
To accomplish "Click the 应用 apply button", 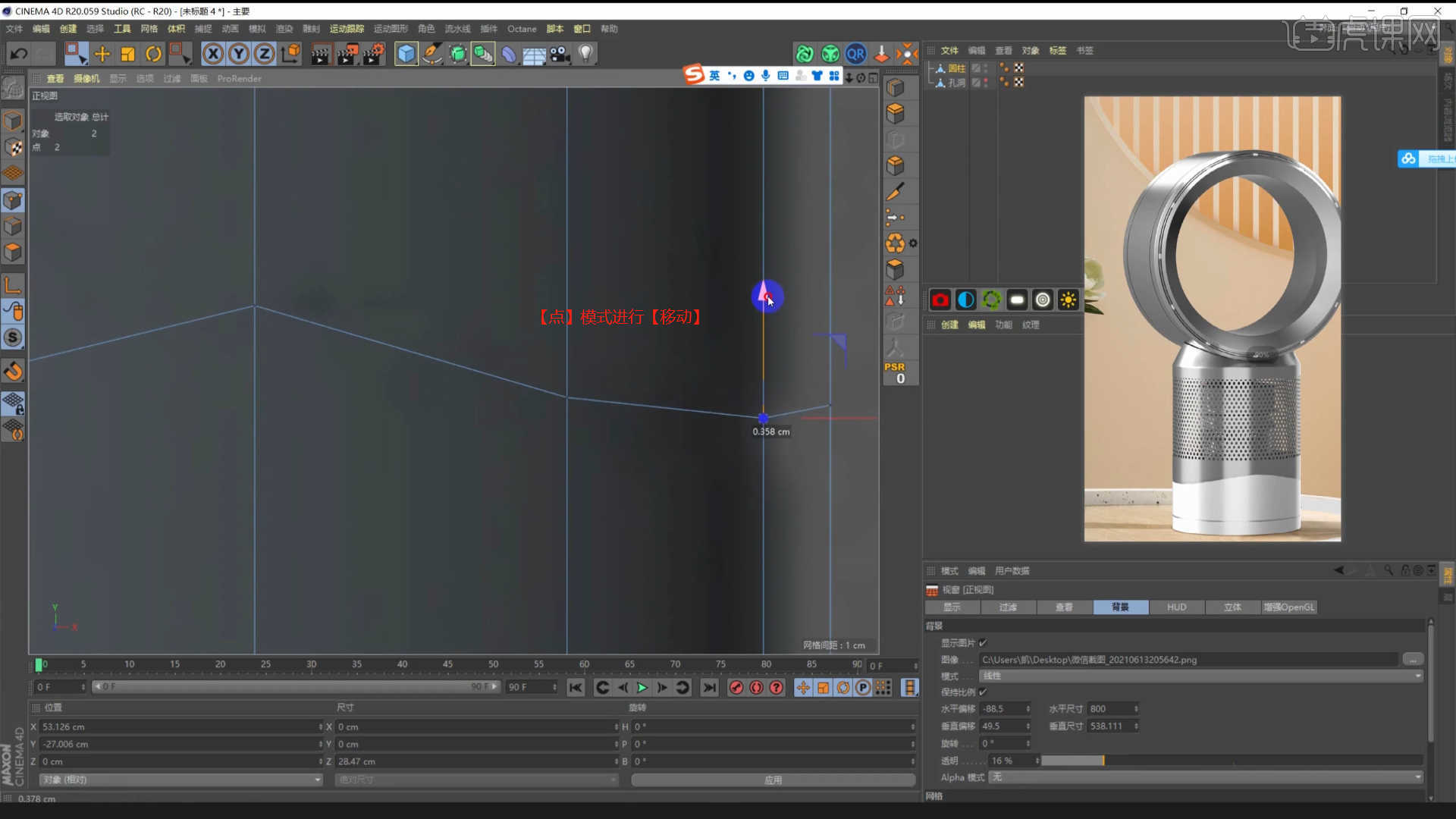I will click(773, 780).
